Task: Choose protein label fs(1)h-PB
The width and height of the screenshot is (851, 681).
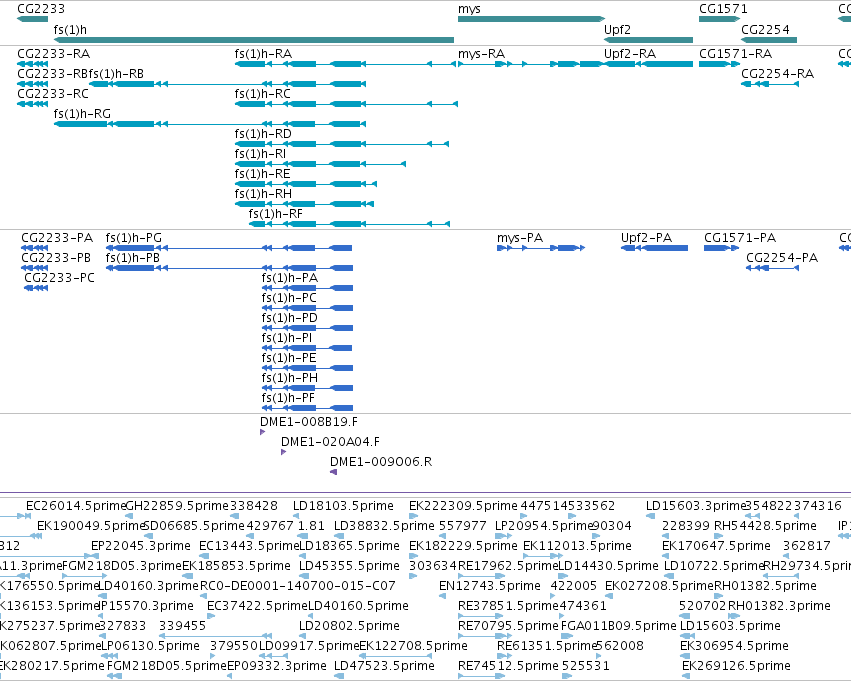Action: point(132,258)
